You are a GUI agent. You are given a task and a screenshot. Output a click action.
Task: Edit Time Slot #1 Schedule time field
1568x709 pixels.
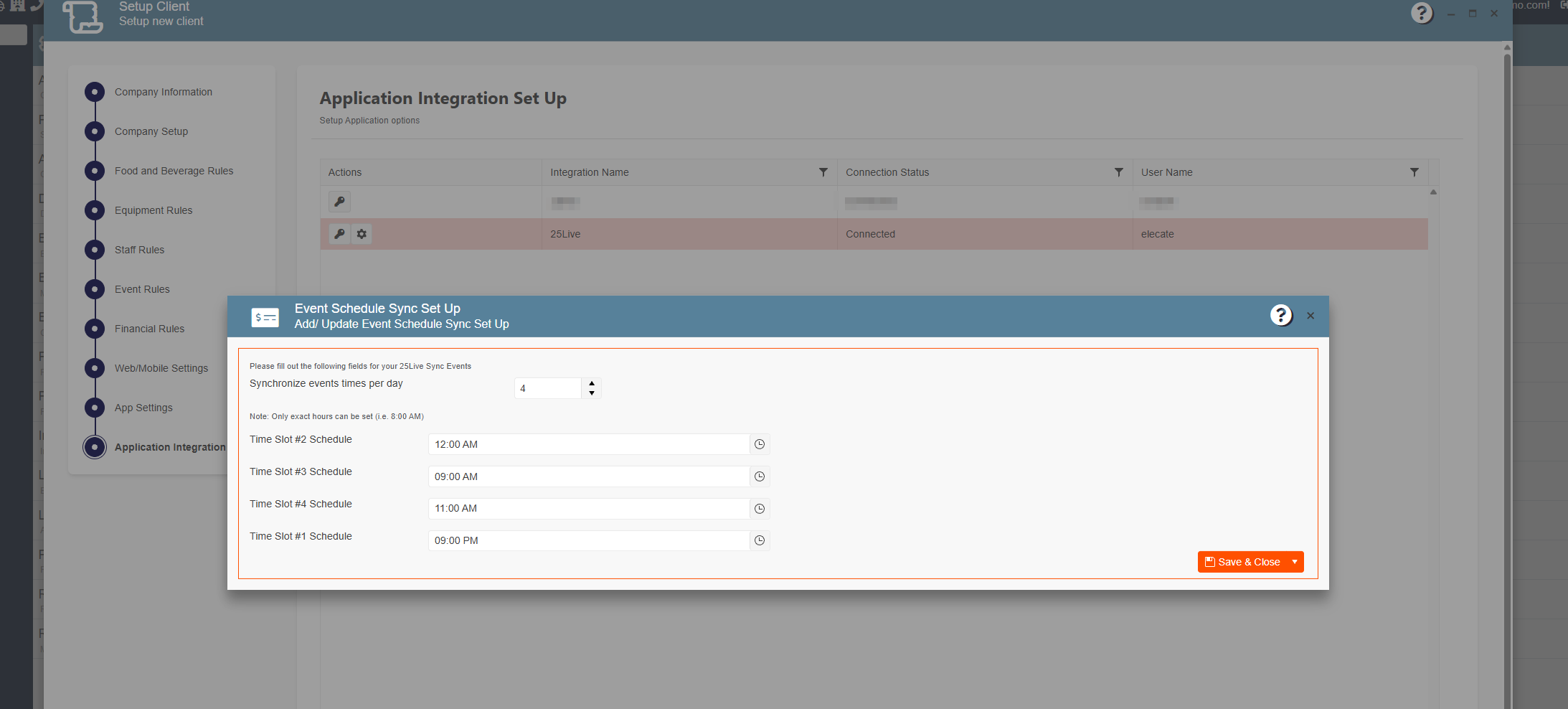589,540
